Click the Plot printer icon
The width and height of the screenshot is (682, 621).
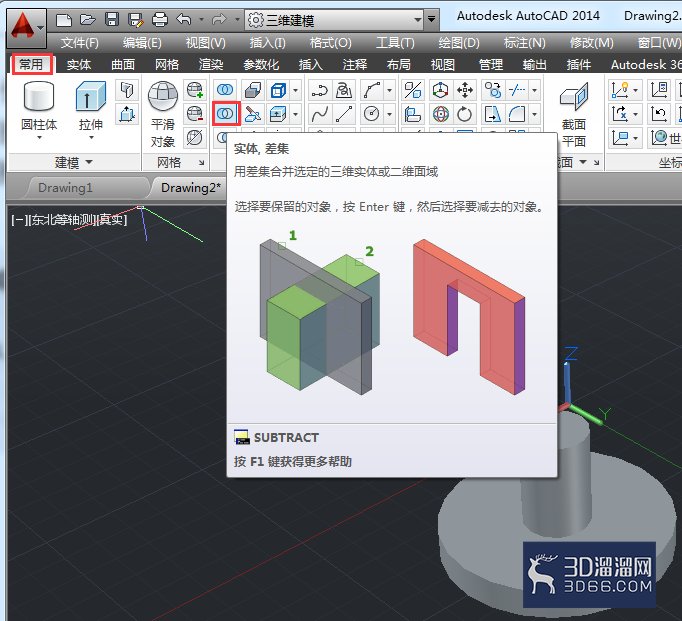coord(160,20)
